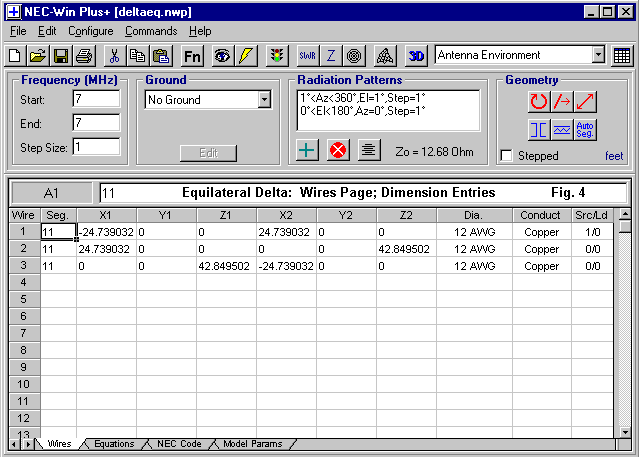Open the Commands menu

tap(151, 31)
